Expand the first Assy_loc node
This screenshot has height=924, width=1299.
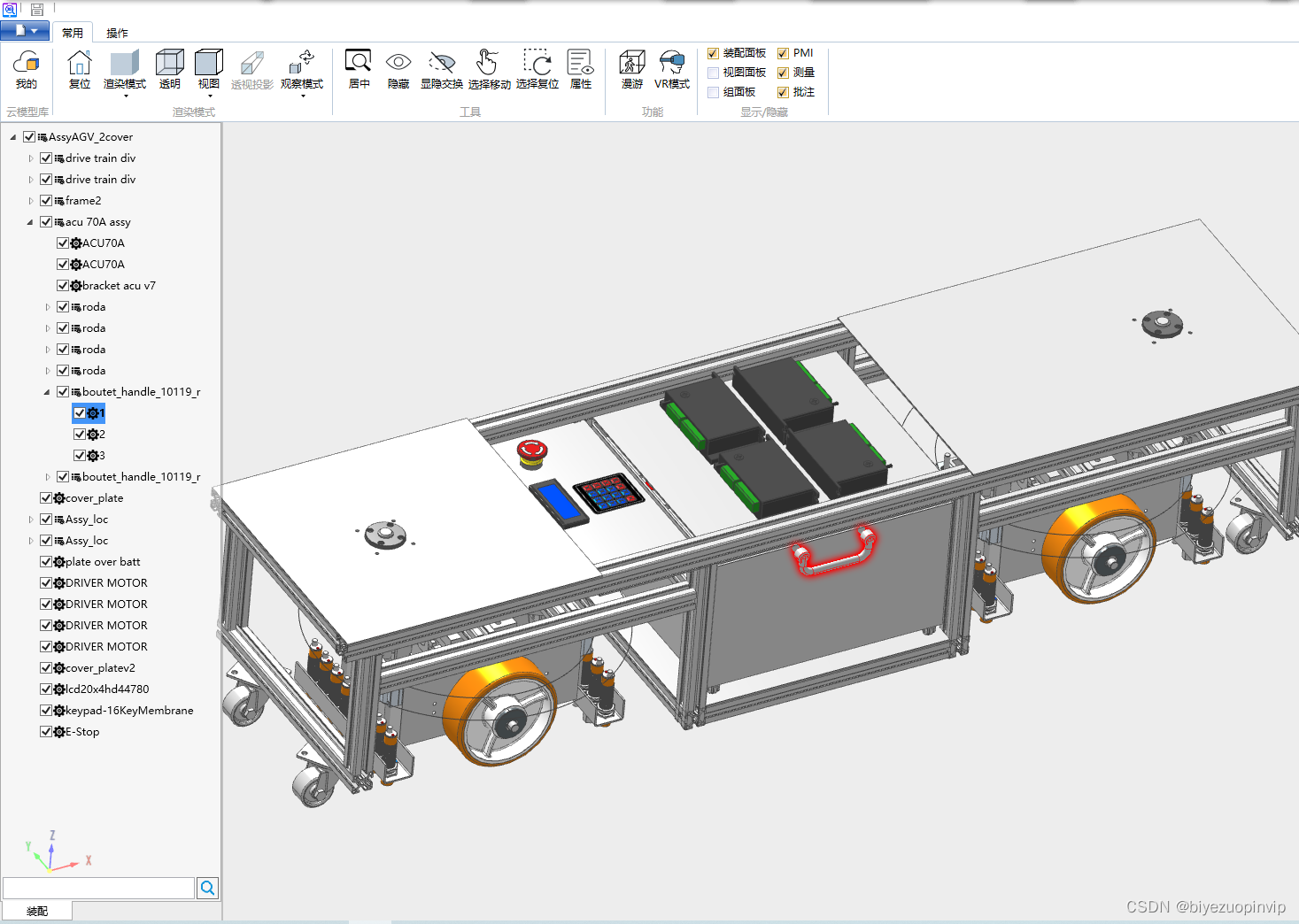click(x=30, y=520)
